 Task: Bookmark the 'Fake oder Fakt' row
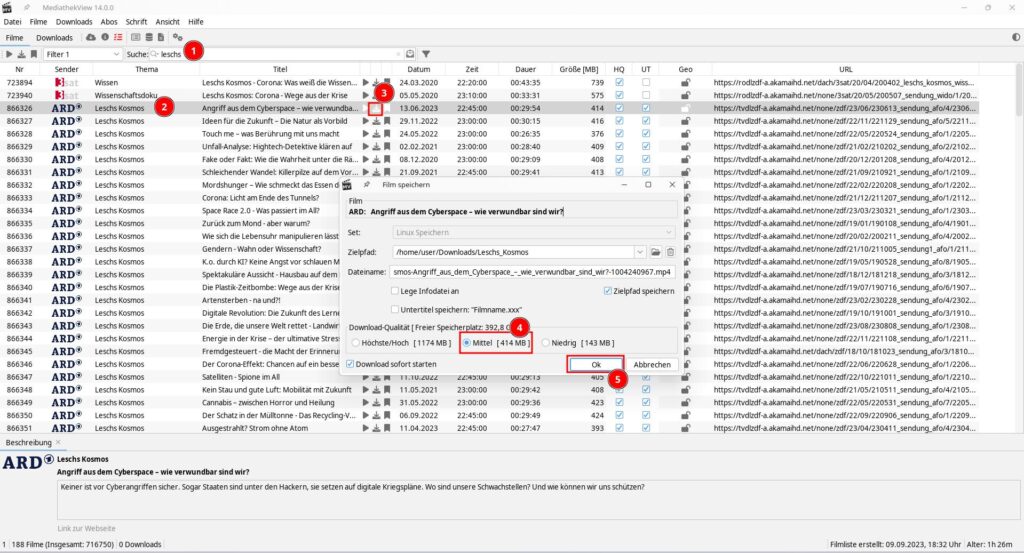tap(387, 159)
